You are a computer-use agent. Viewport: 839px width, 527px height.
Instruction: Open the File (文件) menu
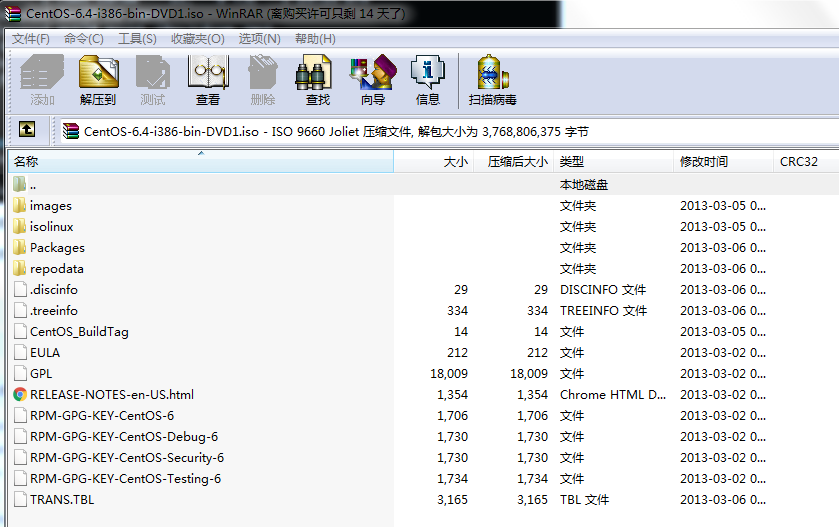point(30,39)
